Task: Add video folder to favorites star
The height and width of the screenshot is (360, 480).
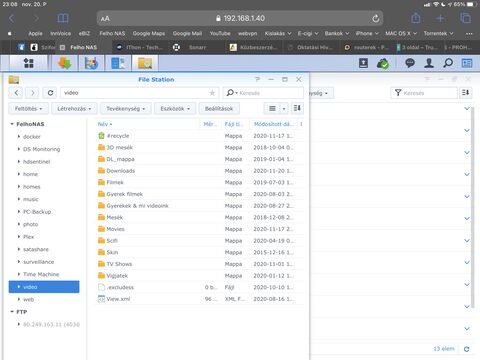Action: point(212,93)
